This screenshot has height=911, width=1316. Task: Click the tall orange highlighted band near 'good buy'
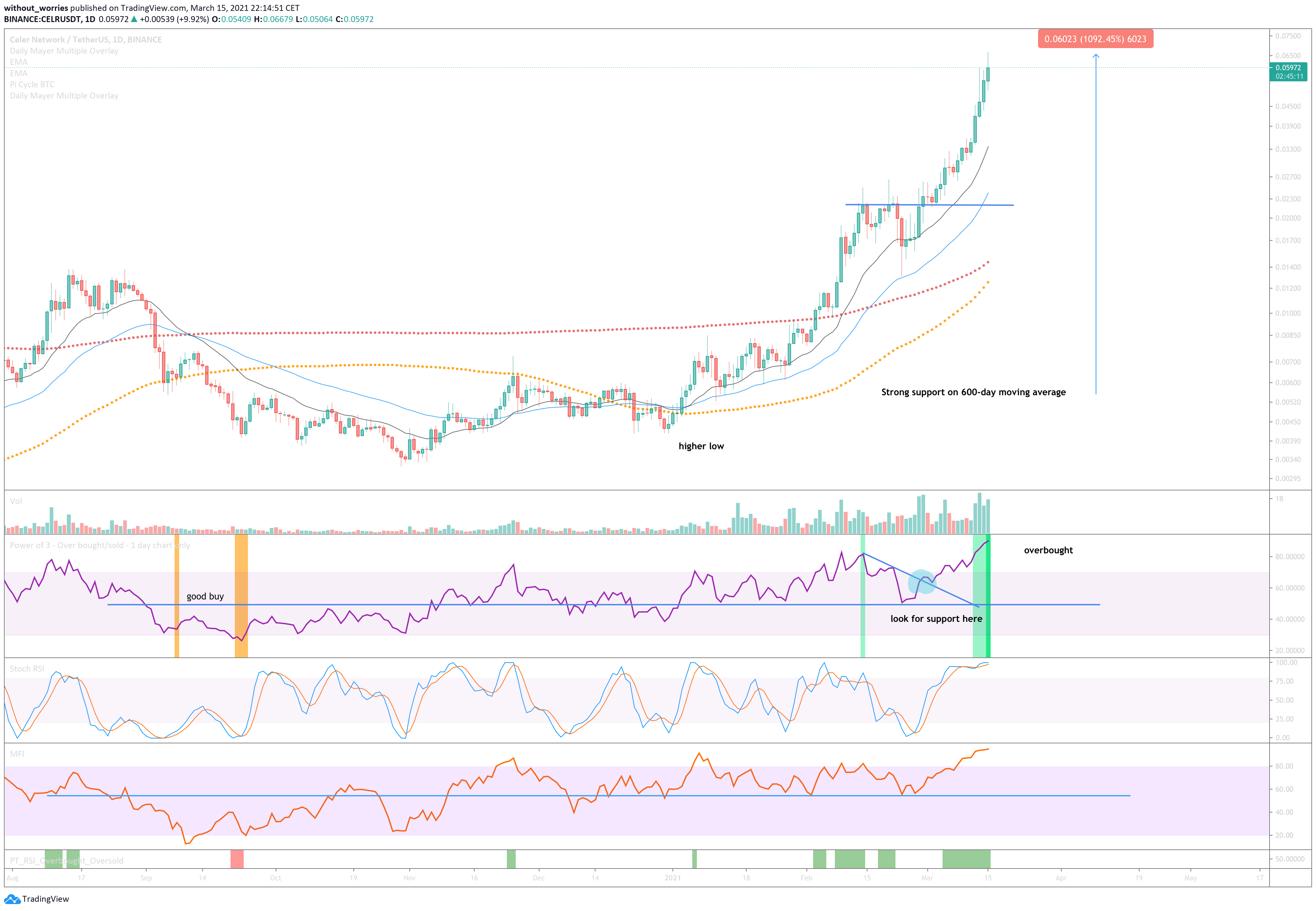tap(241, 595)
